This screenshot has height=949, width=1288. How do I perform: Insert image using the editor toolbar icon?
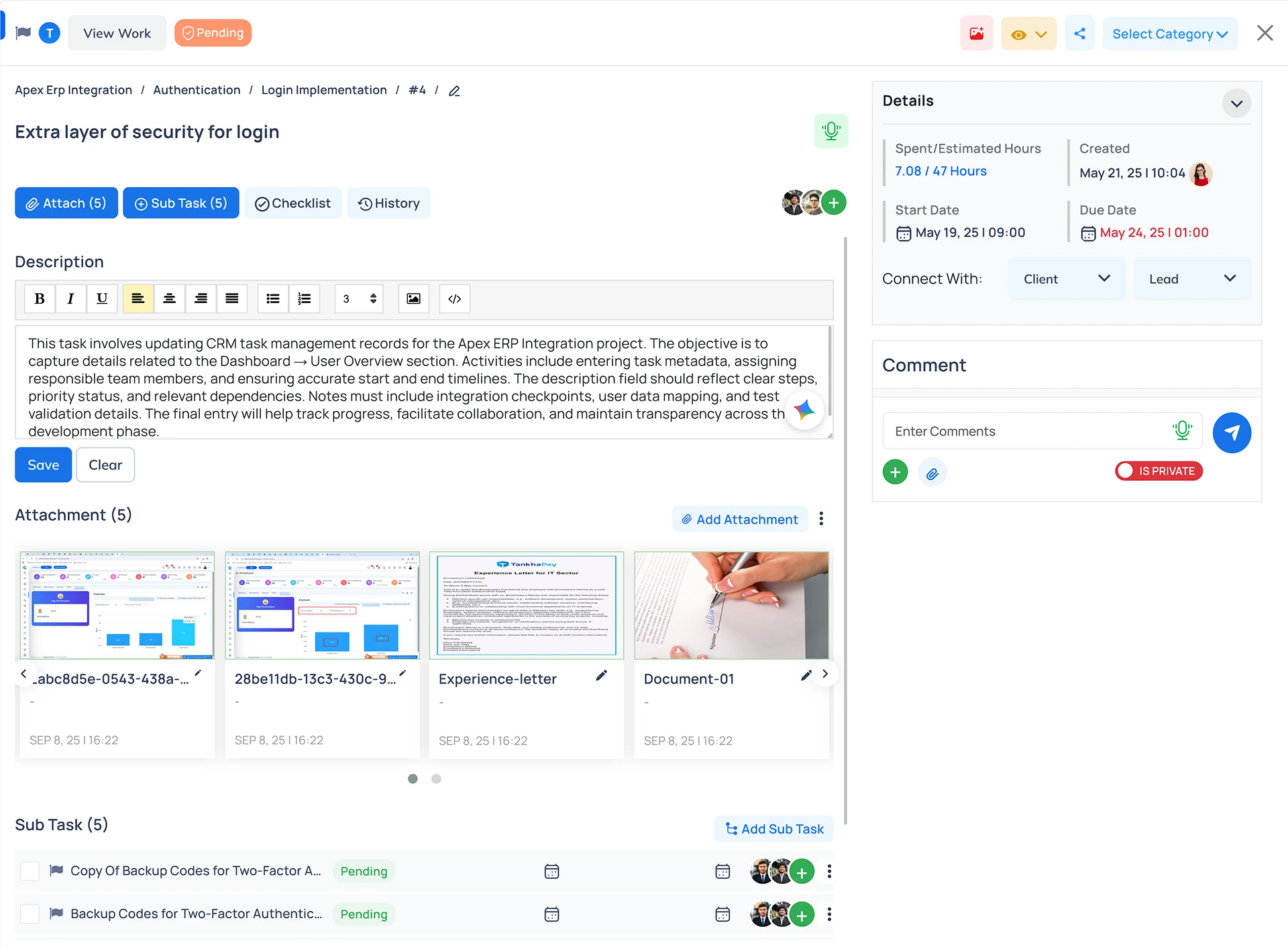tap(413, 298)
